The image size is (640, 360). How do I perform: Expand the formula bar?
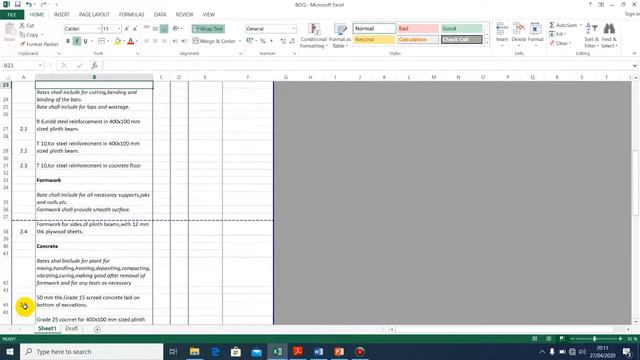pyautogui.click(x=634, y=65)
